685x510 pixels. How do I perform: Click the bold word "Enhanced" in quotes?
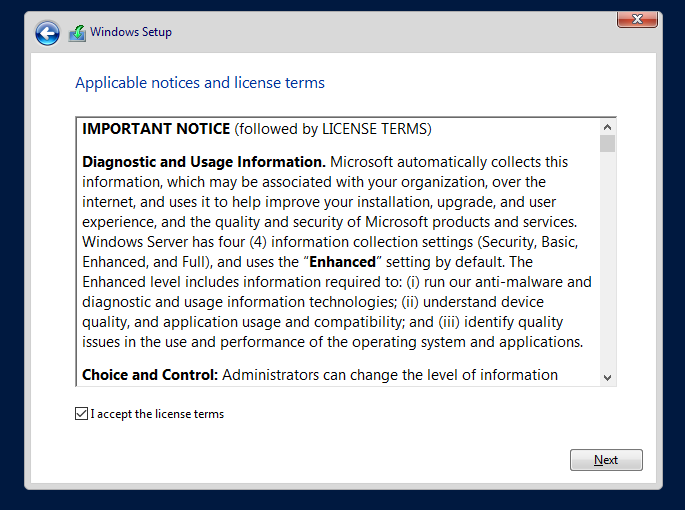coord(342,262)
